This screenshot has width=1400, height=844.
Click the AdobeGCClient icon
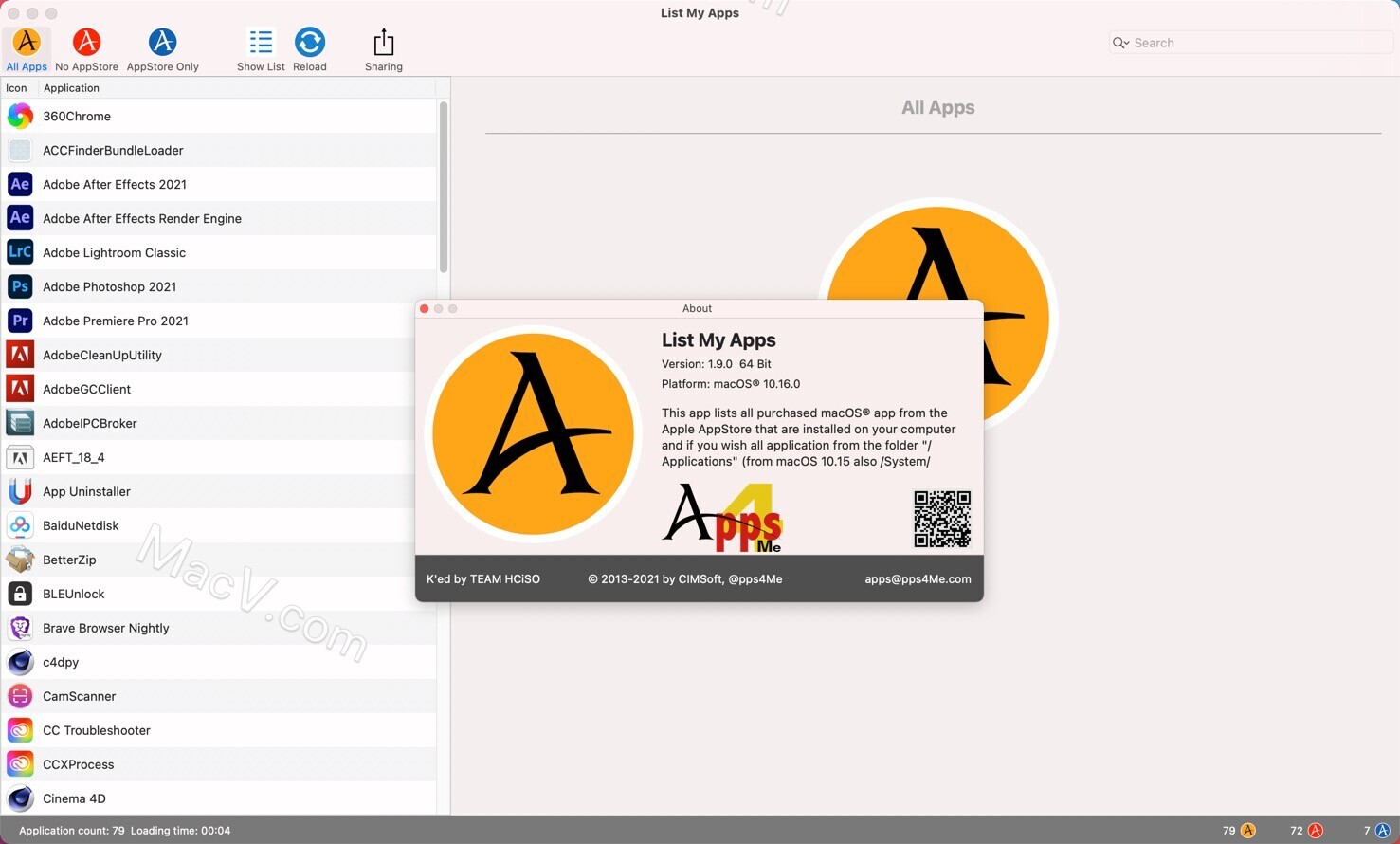pyautogui.click(x=20, y=389)
